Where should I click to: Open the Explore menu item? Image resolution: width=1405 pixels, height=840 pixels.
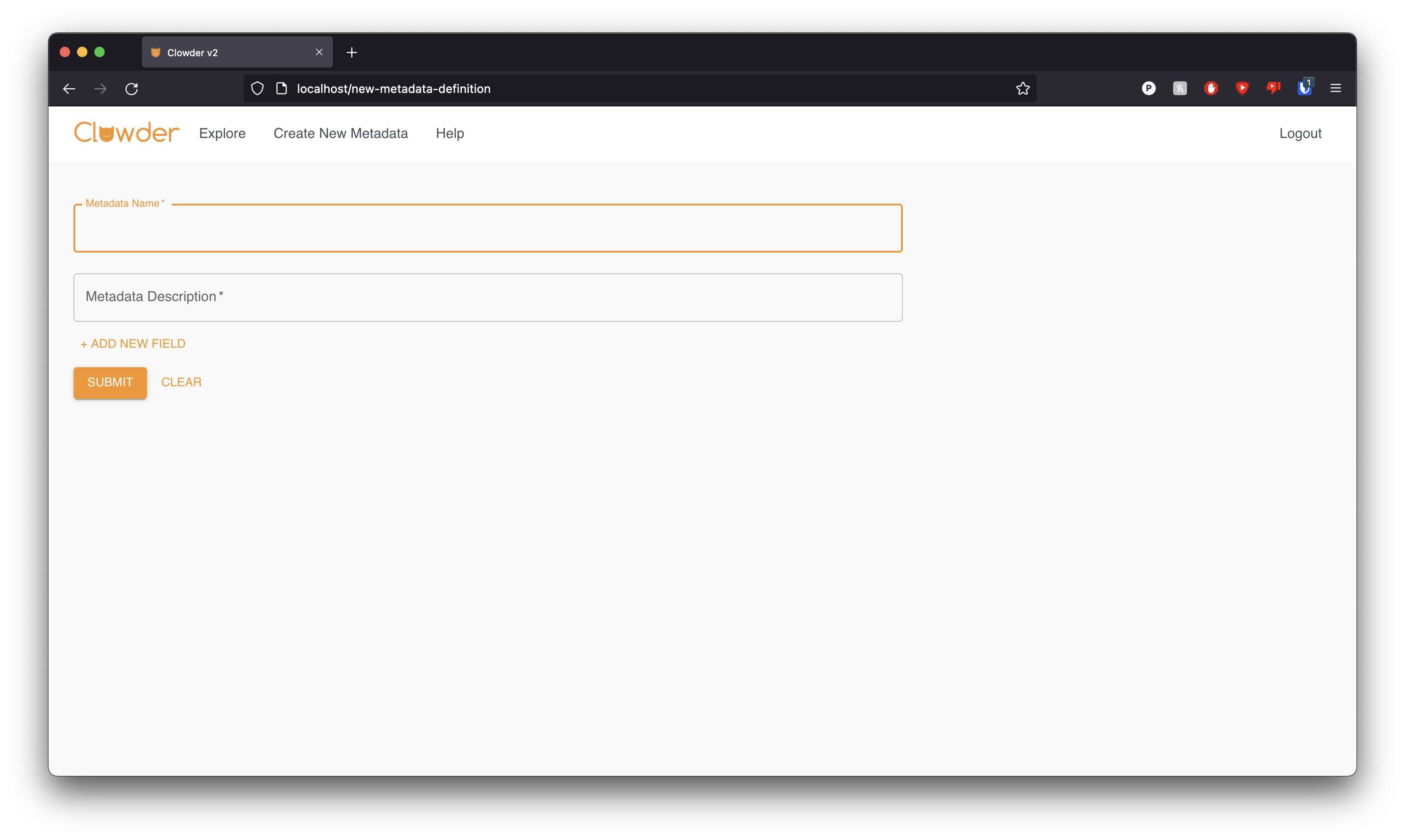[222, 133]
